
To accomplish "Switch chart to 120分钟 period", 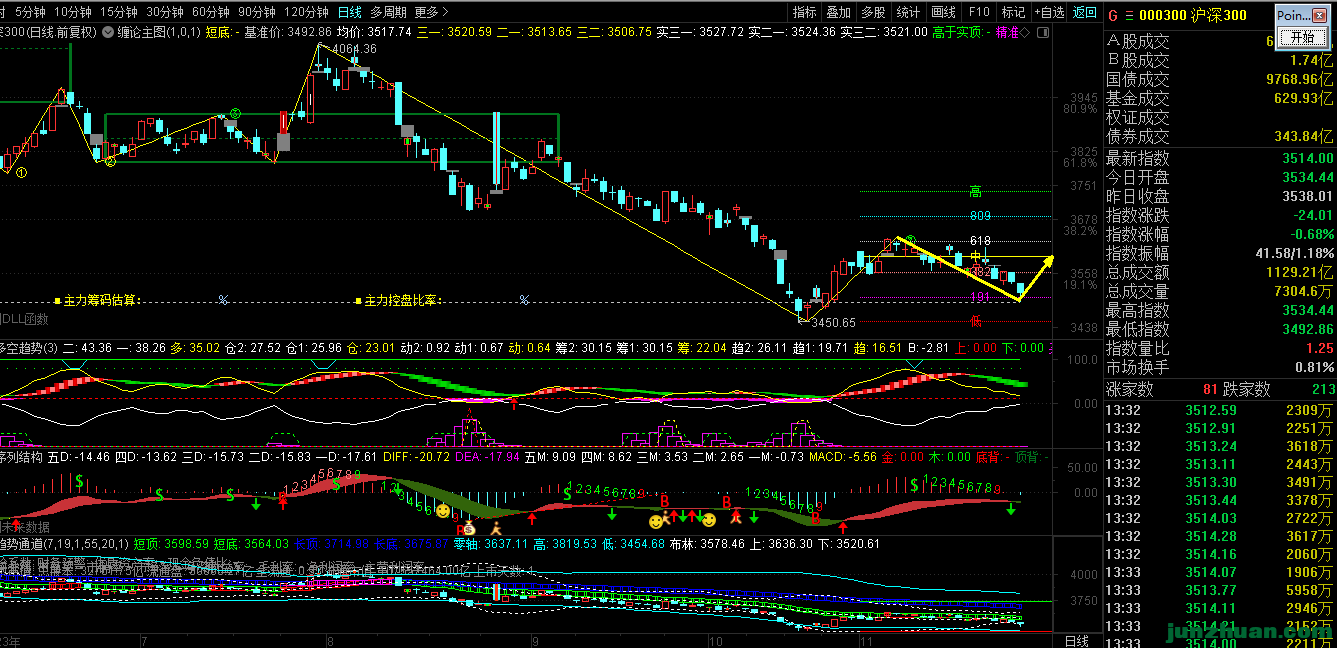I will (x=307, y=12).
